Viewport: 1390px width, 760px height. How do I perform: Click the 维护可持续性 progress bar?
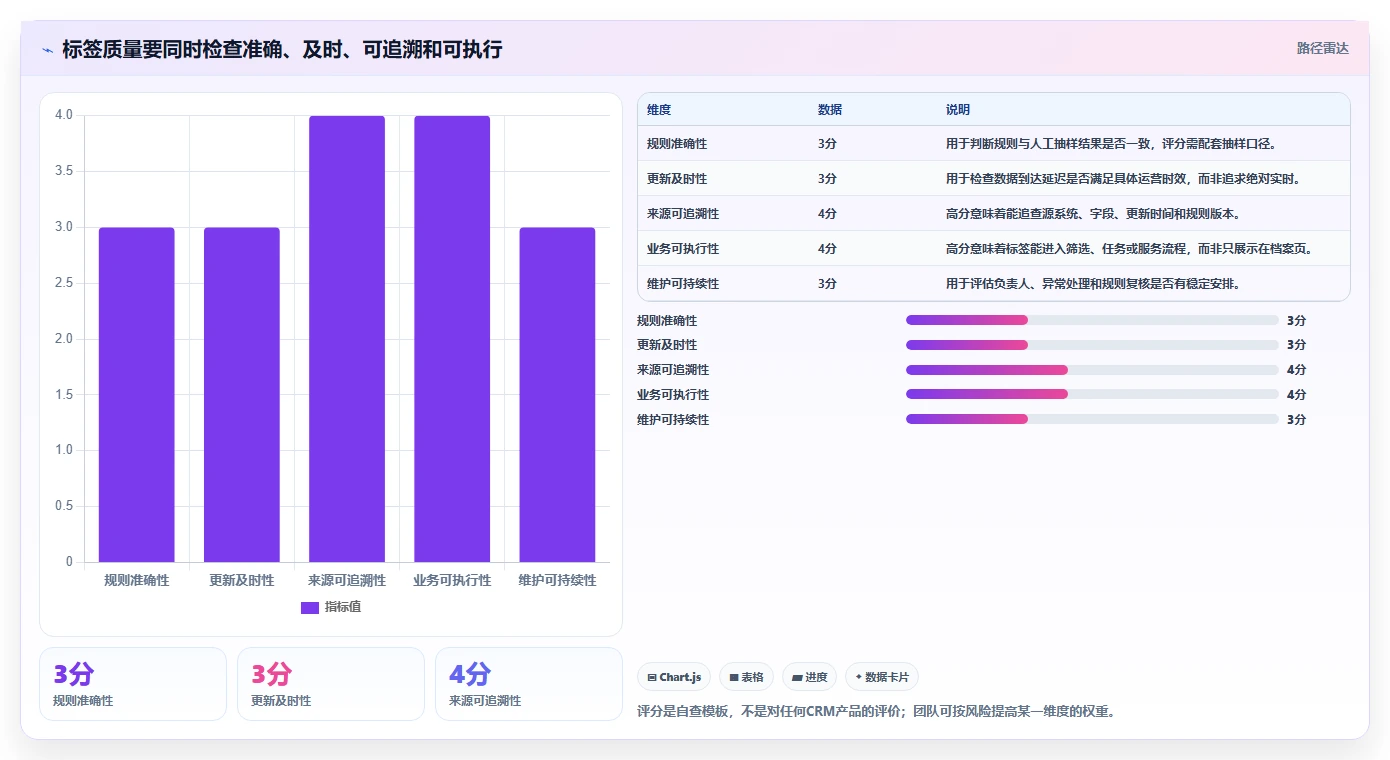1092,419
